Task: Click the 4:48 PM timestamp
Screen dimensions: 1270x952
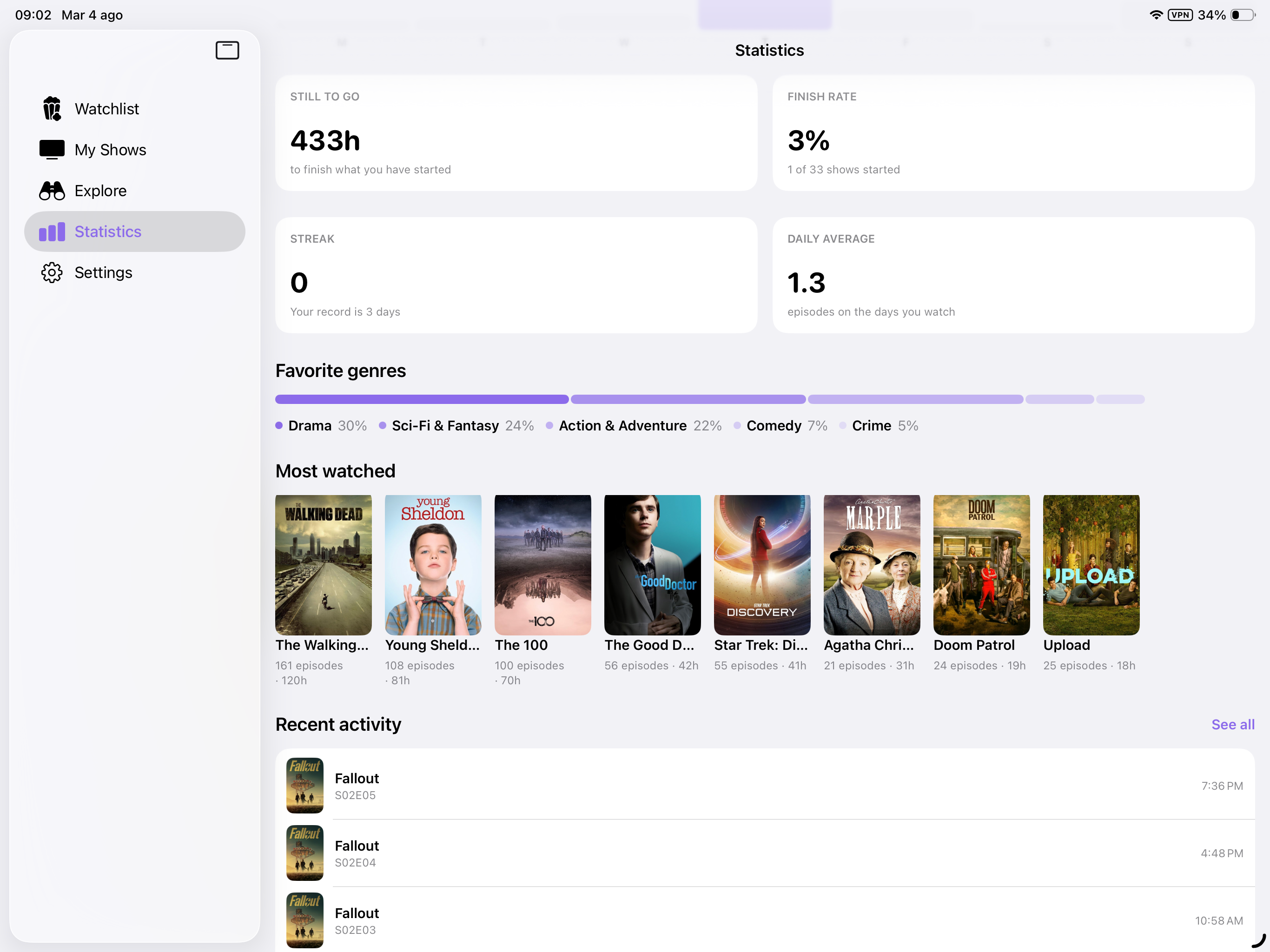Action: 1222,853
